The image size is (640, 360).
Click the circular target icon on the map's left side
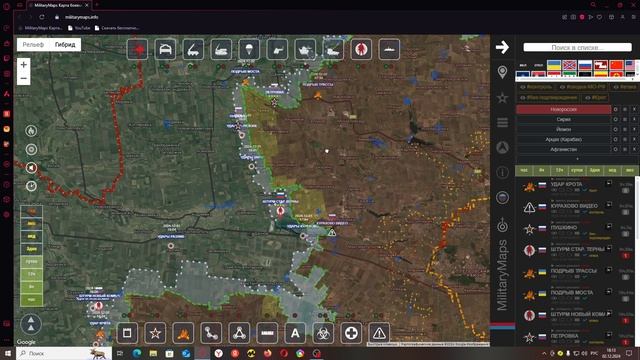pos(31,149)
